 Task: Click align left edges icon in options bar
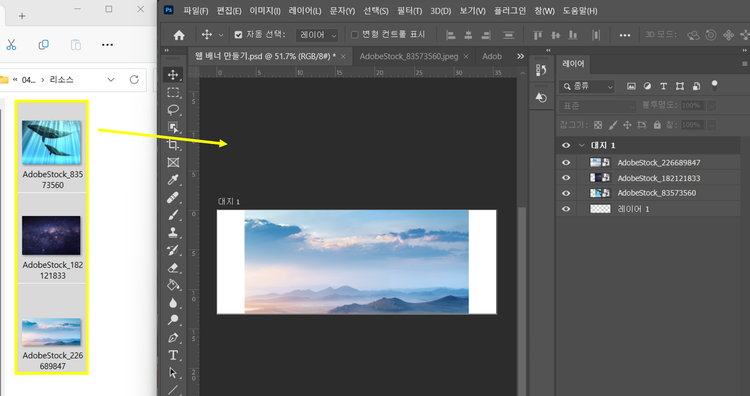point(450,35)
